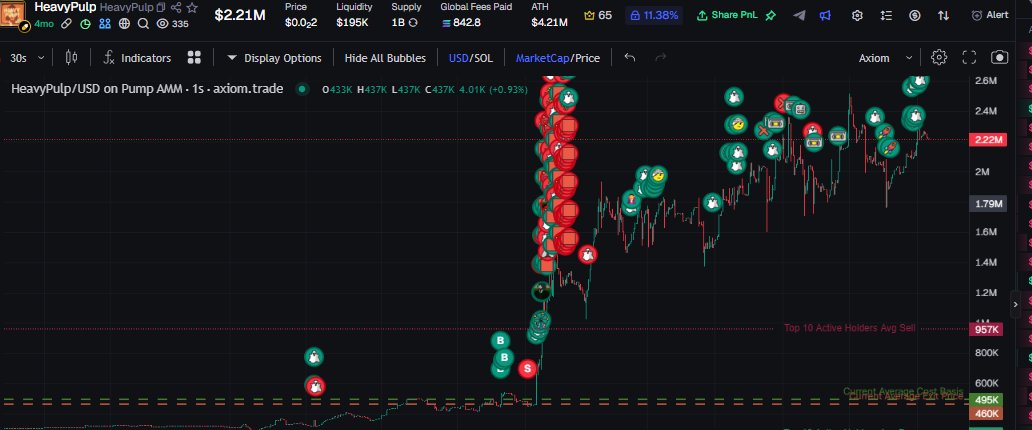This screenshot has height=430, width=1032.
Task: Click the pill link icon under token name
Action: tap(66, 24)
